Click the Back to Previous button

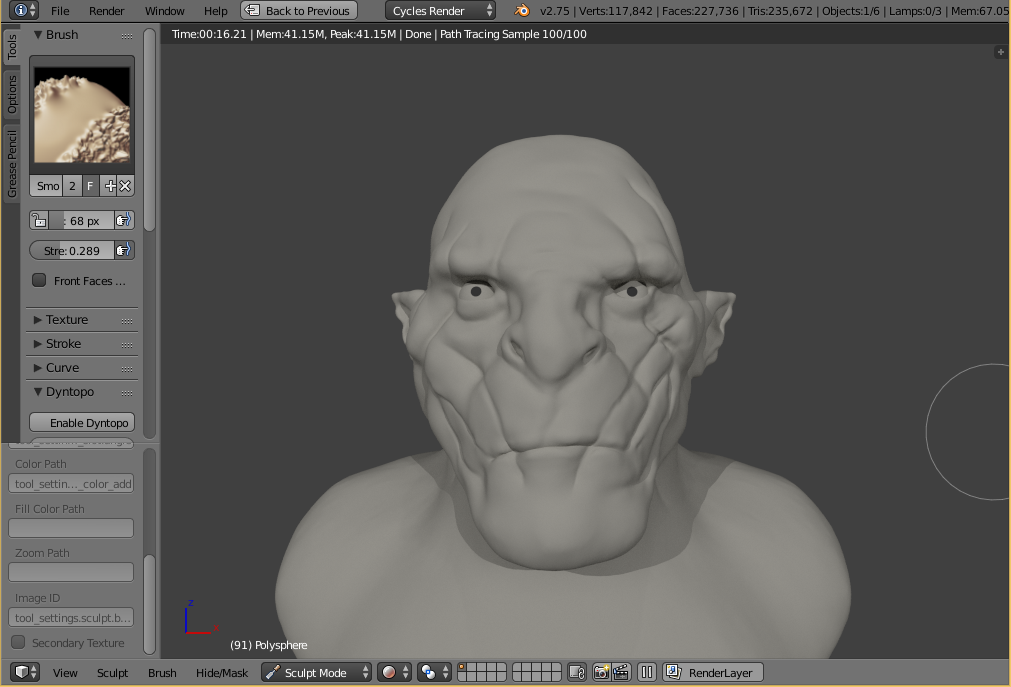[299, 11]
